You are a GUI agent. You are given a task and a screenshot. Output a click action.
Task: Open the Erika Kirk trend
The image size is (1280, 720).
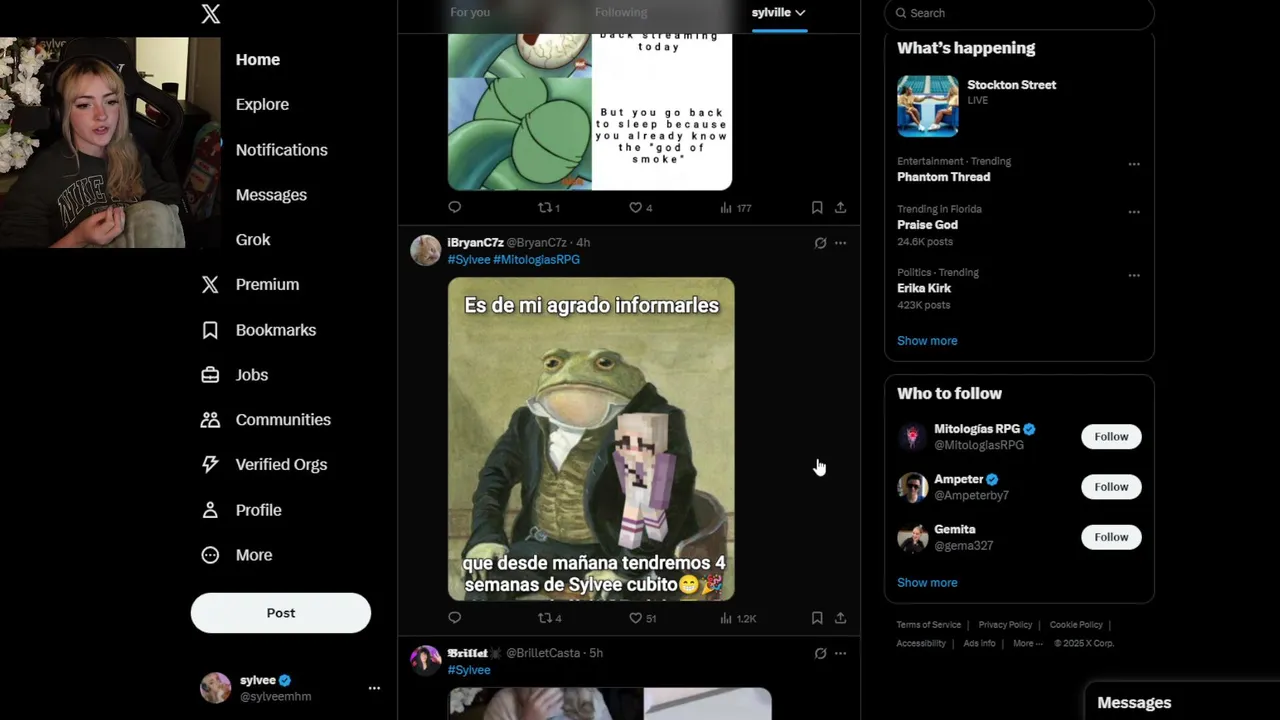(x=924, y=288)
